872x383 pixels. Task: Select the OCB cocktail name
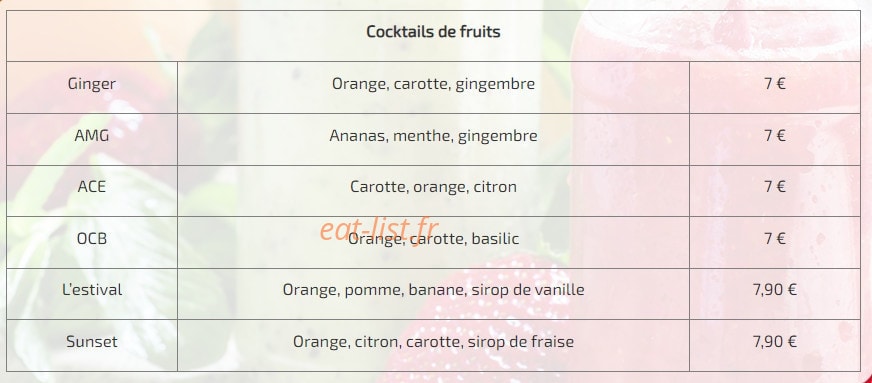point(92,239)
